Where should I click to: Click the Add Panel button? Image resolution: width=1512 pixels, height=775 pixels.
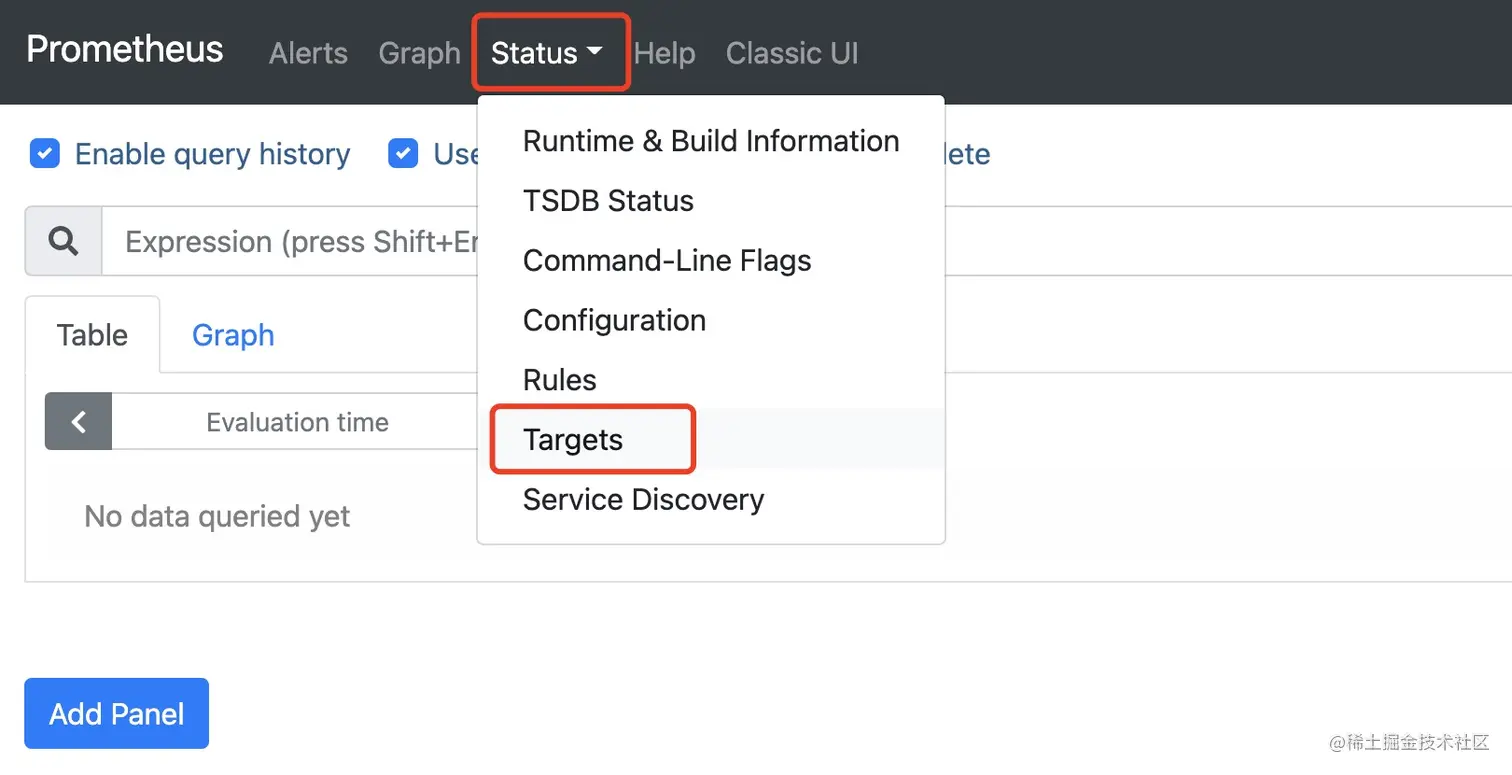[116, 713]
